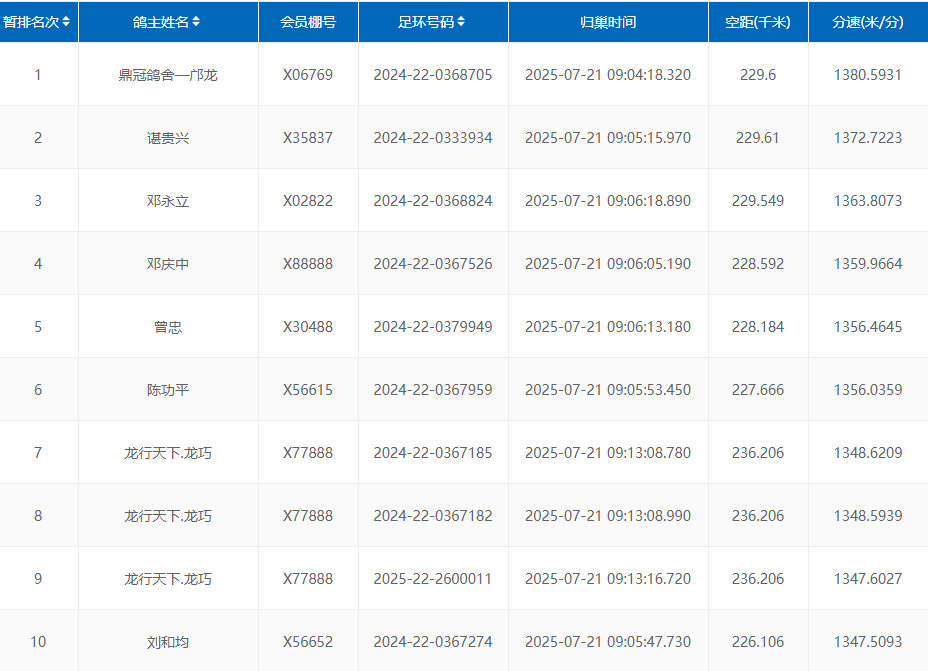
Task: Select owner name 曾忠
Action: [167, 327]
